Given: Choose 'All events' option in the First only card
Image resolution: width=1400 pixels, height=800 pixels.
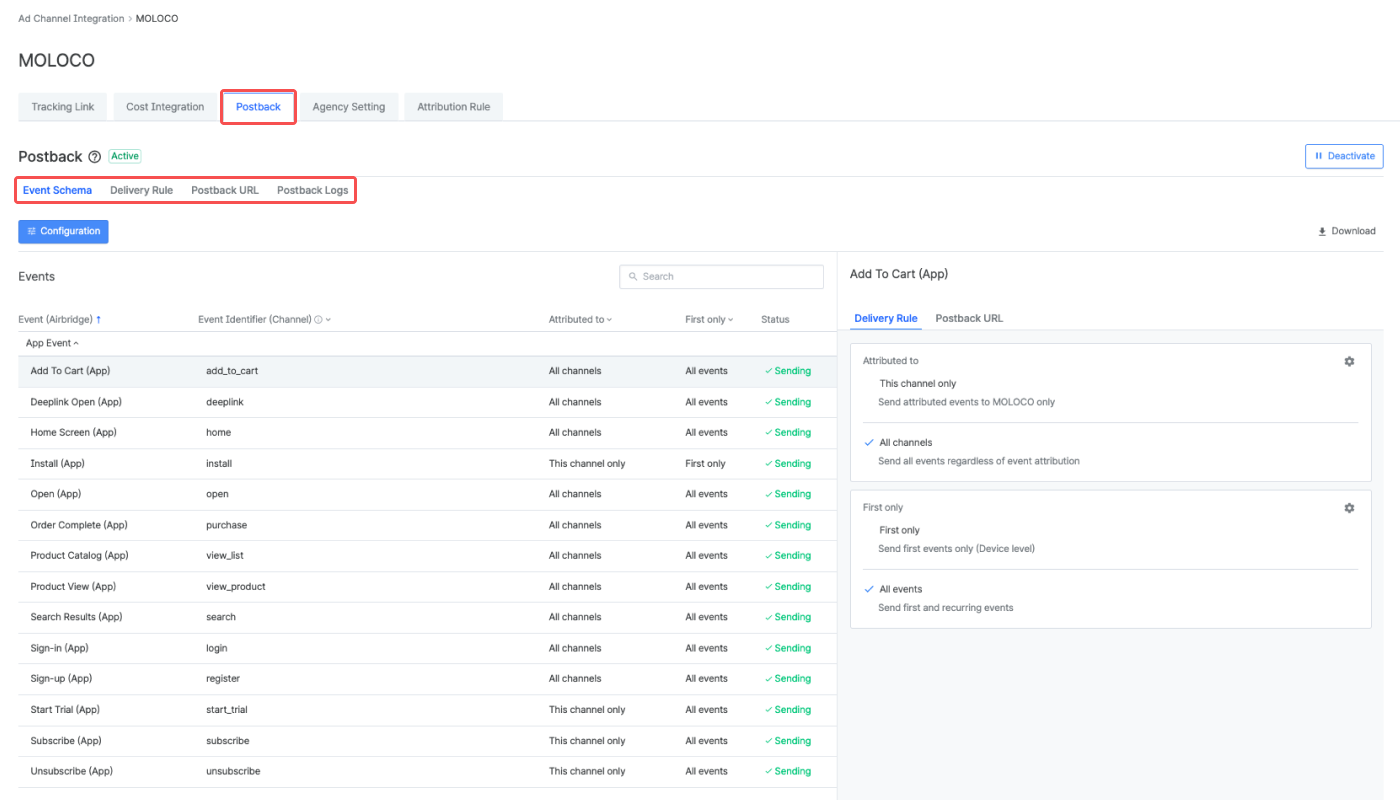Looking at the screenshot, I should click(901, 589).
